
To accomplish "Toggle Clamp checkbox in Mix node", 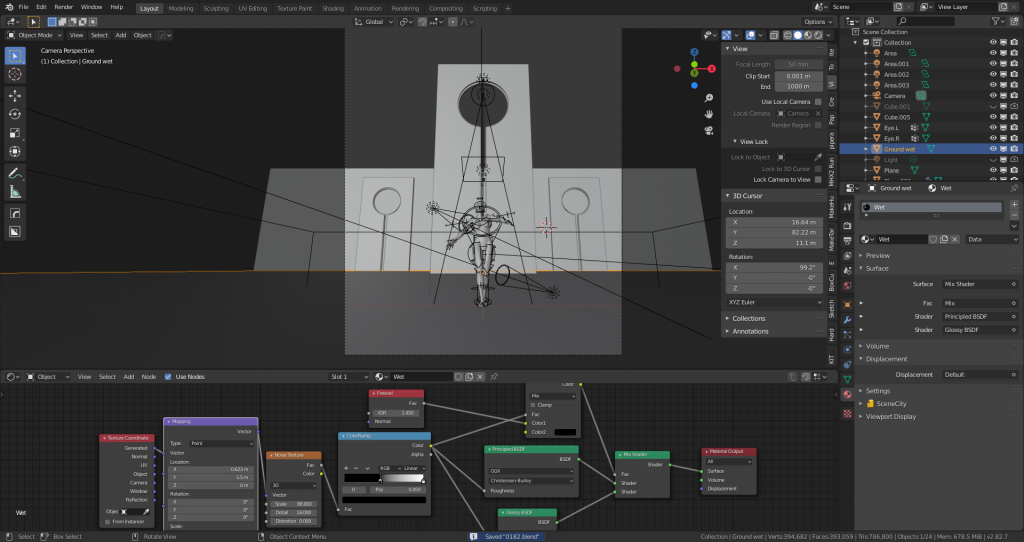I will (x=533, y=405).
